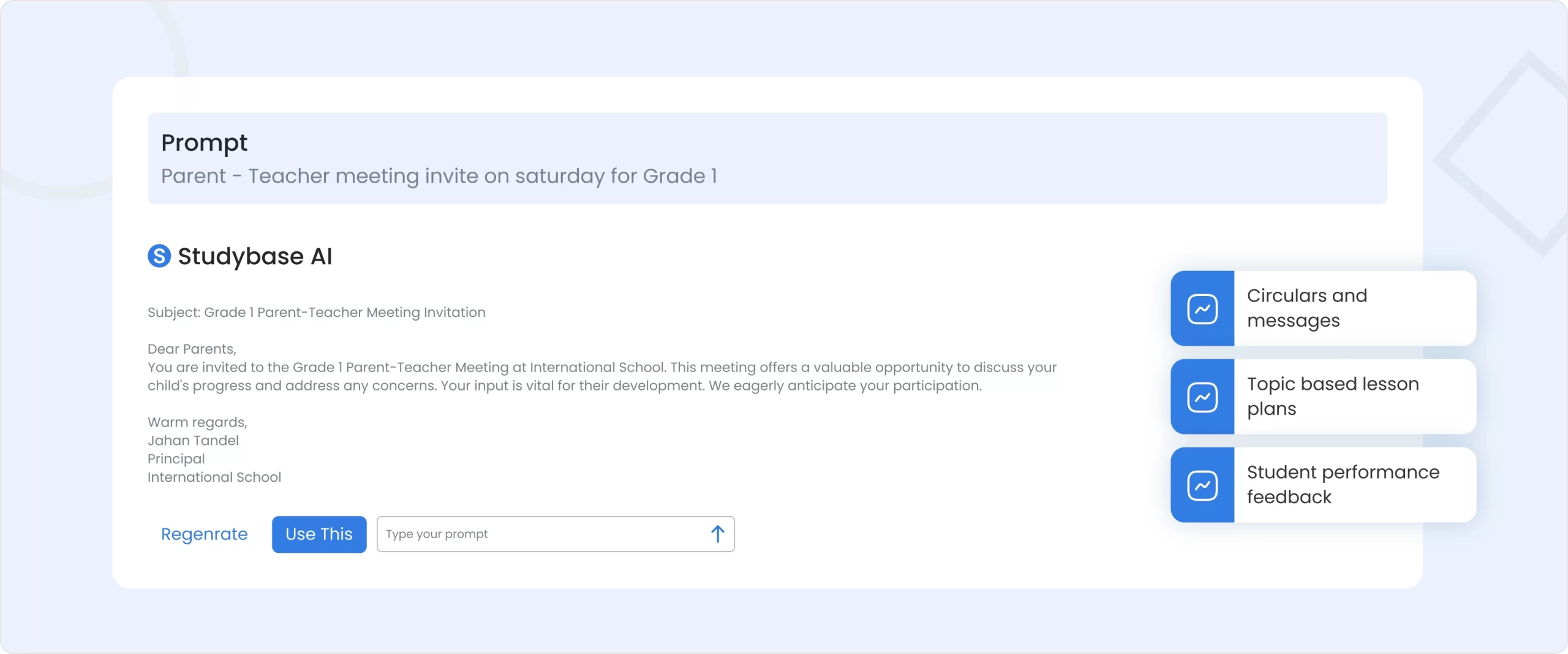Choose the Topic based lesson plans label
Image resolution: width=1568 pixels, height=654 pixels.
click(1332, 396)
